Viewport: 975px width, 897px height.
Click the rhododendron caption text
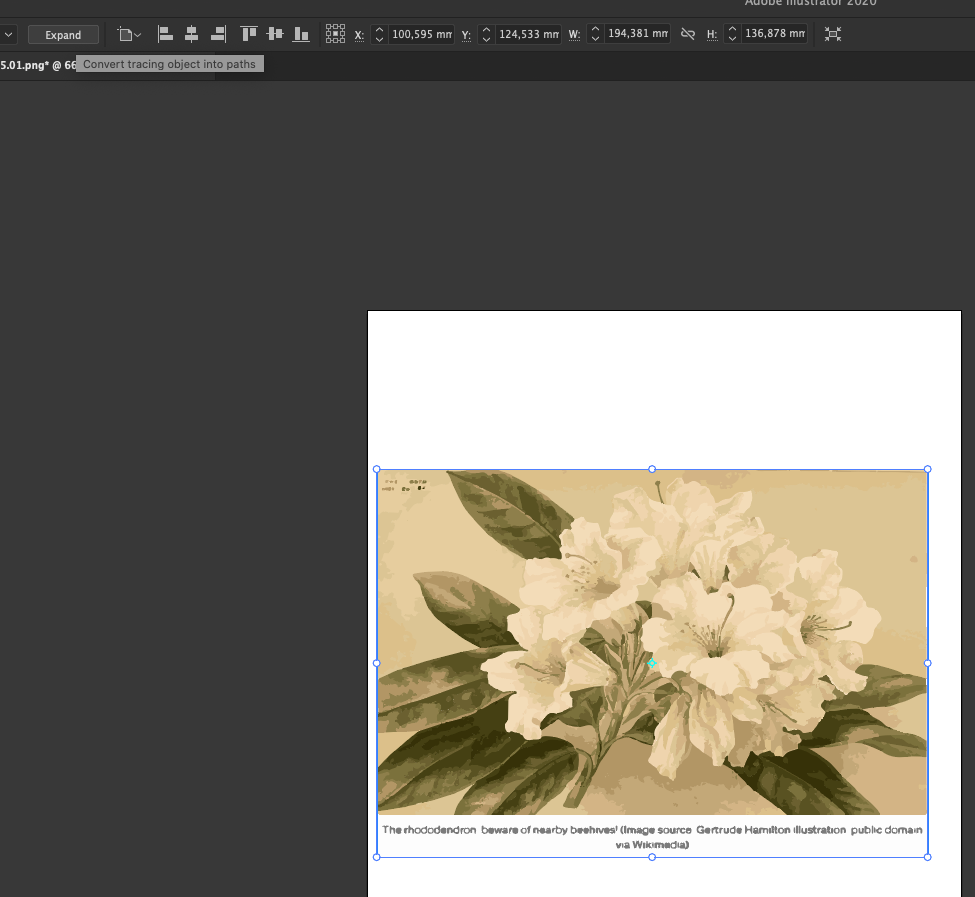[x=652, y=837]
